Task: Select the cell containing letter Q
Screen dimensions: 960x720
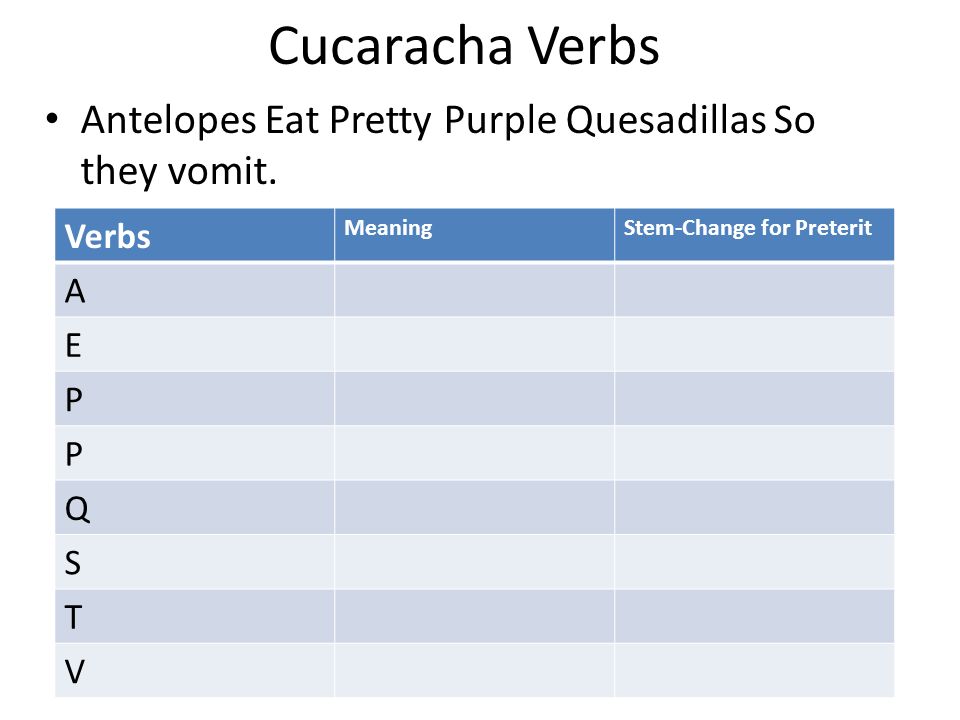Action: tap(195, 508)
